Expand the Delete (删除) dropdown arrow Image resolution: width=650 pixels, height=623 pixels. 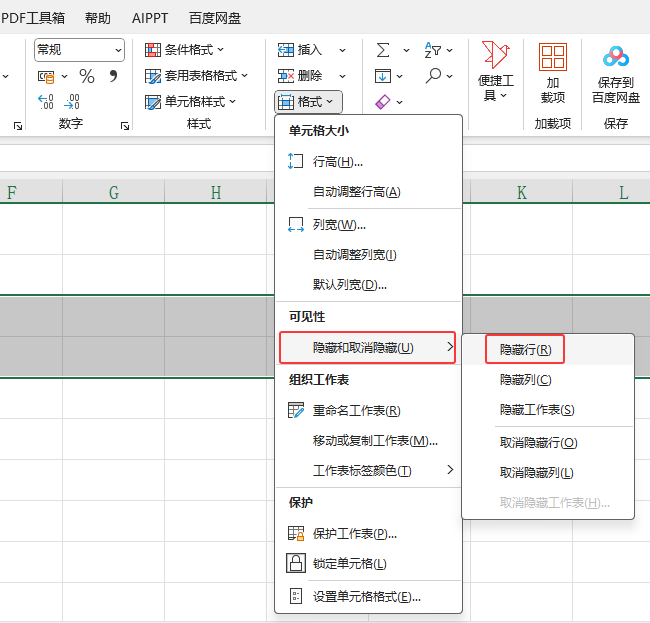pyautogui.click(x=342, y=76)
